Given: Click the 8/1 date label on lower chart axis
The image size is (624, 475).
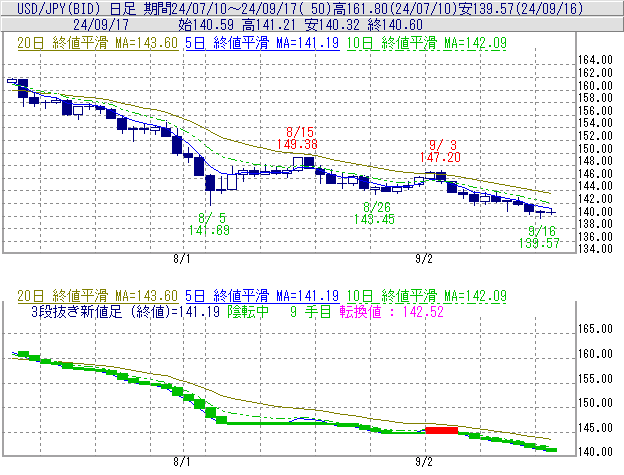Looking at the screenshot, I should click(x=181, y=462).
